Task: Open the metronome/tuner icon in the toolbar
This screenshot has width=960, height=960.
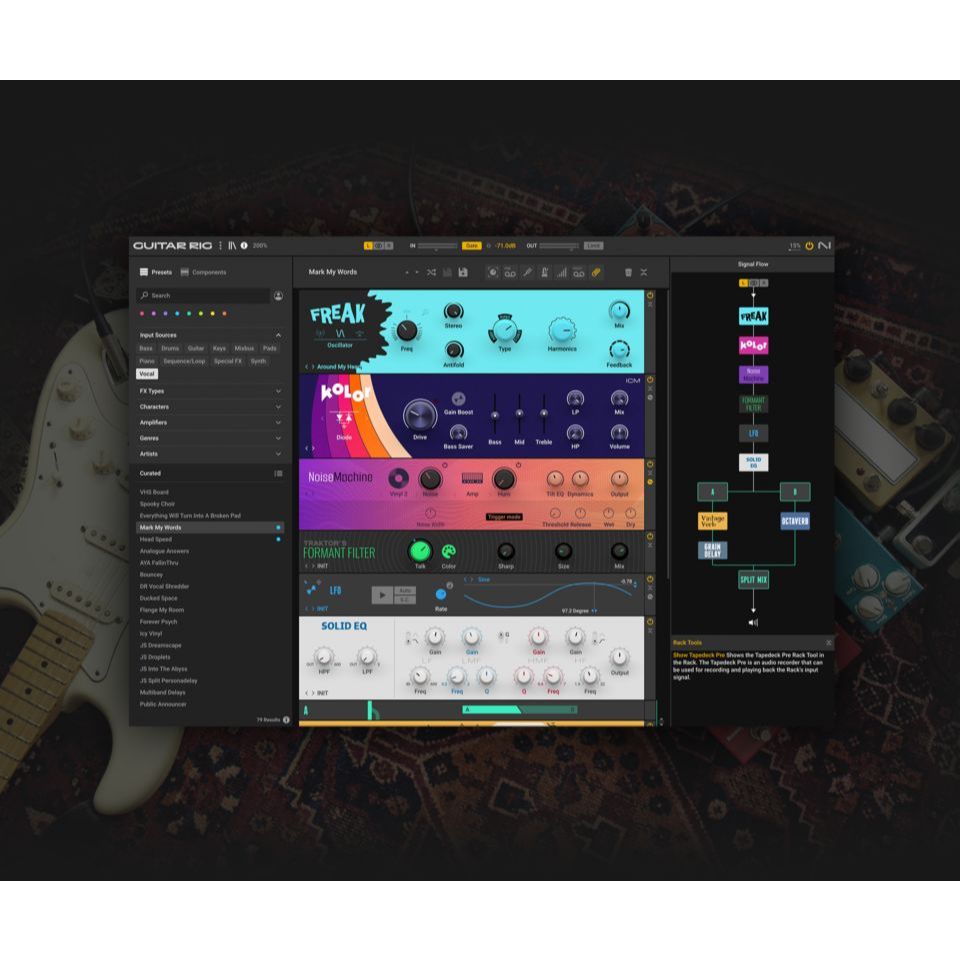Action: (x=543, y=272)
